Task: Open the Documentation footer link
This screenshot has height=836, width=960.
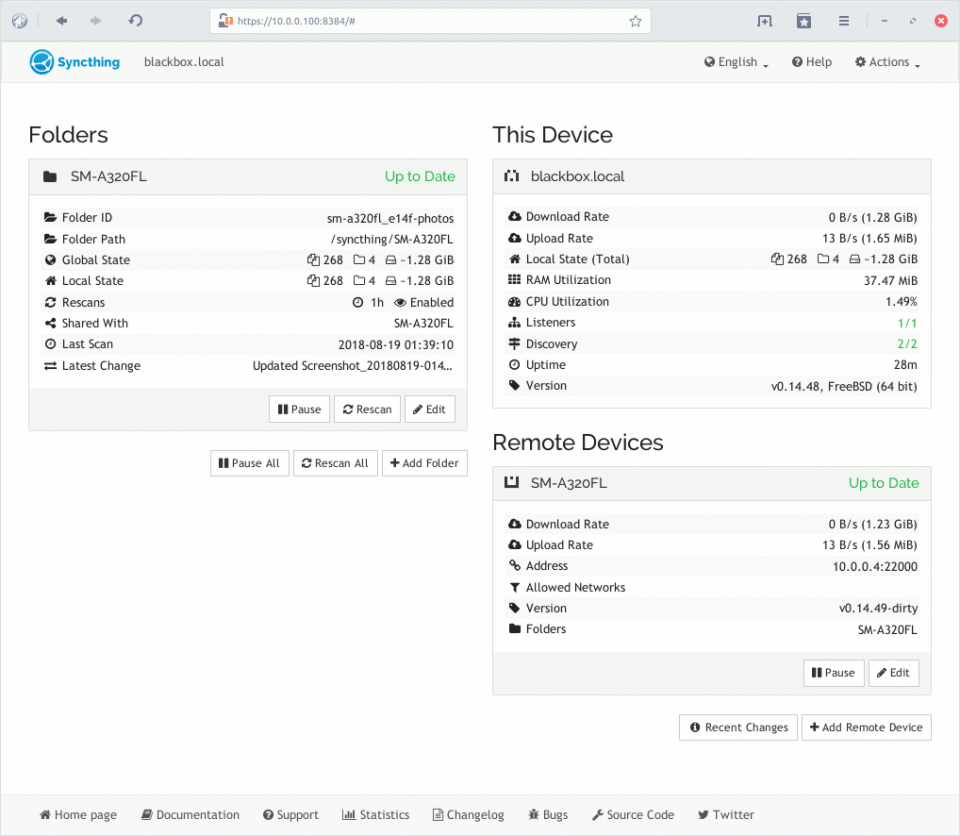Action: (x=190, y=815)
